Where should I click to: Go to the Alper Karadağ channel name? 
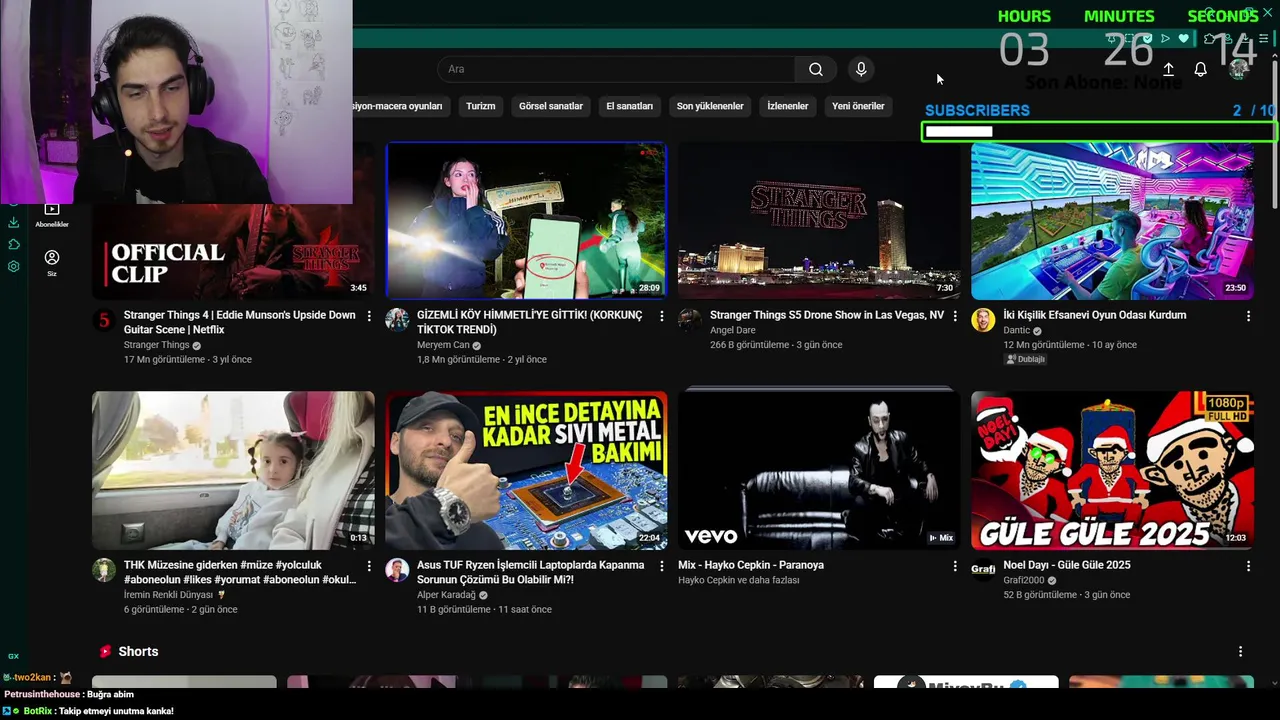(446, 595)
